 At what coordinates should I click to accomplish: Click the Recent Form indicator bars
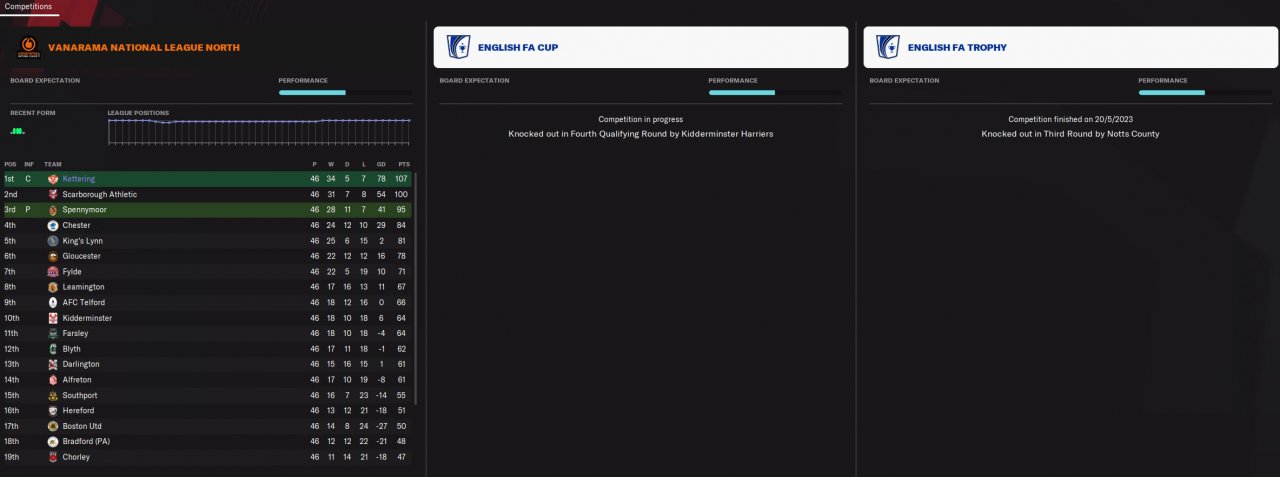18,130
